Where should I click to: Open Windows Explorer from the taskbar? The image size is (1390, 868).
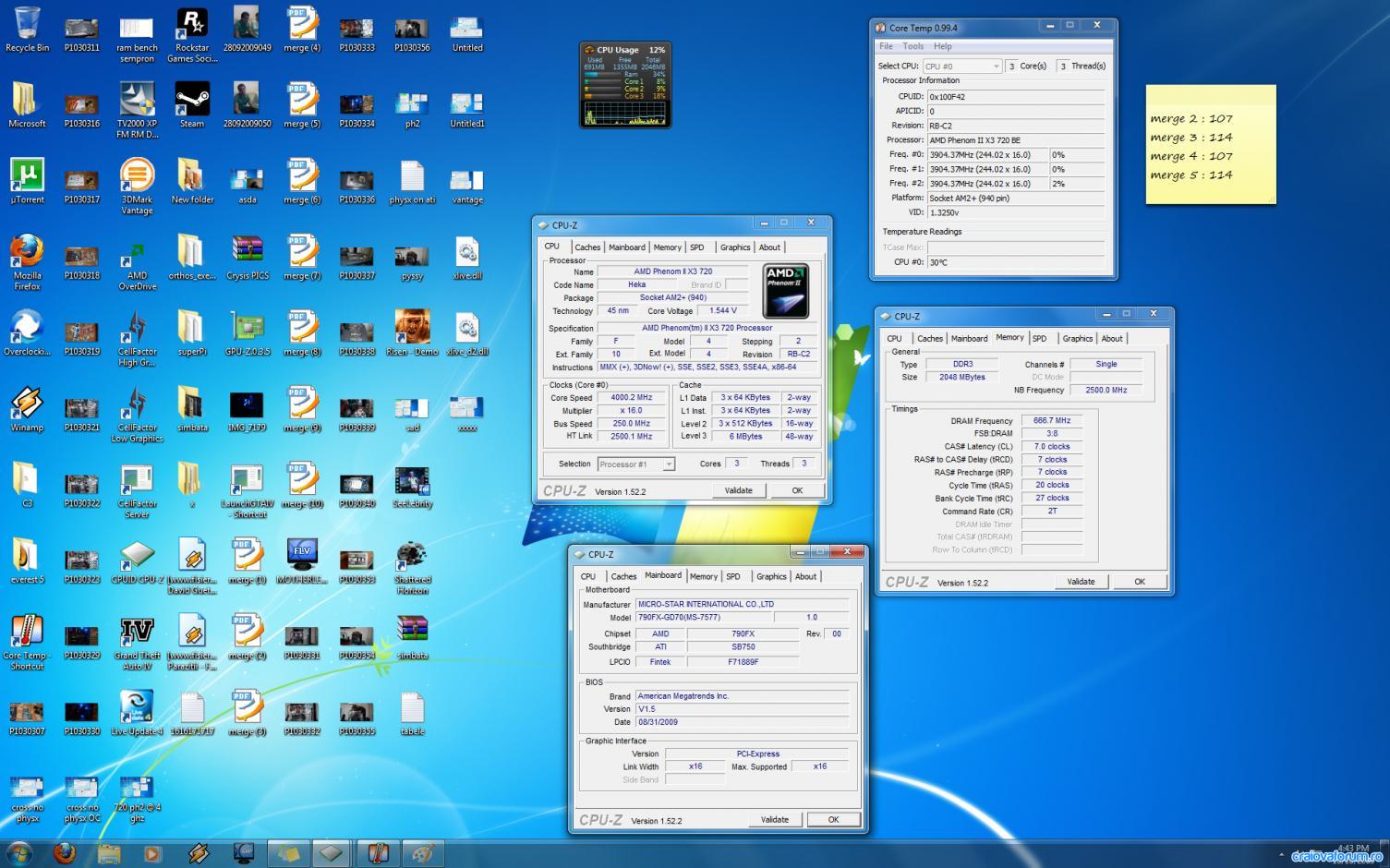point(109,852)
